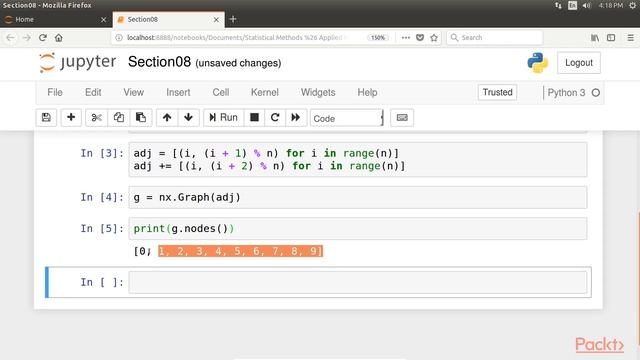Viewport: 640px width, 360px height.
Task: Click the g = nx.Graph(adj) cell
Action: [x=358, y=198]
